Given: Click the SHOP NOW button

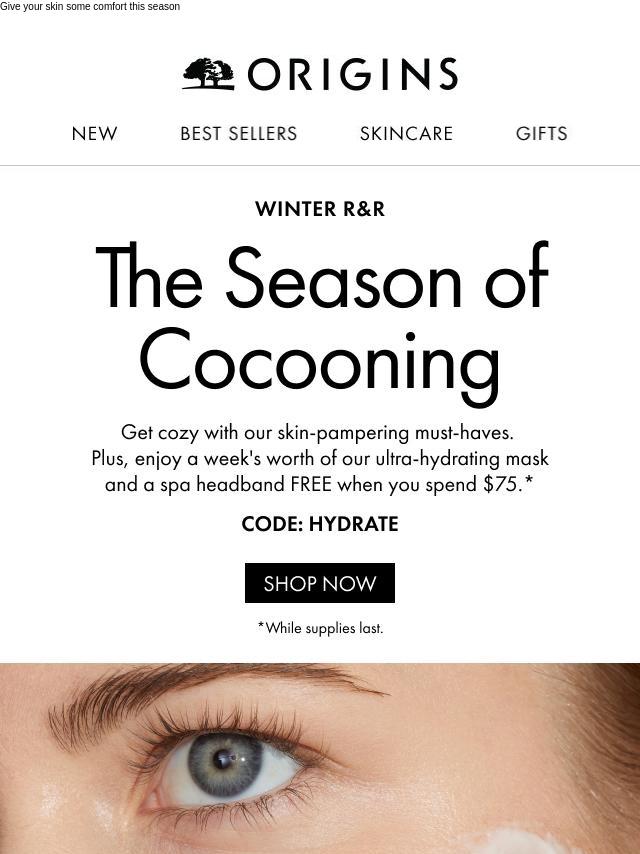Looking at the screenshot, I should click(320, 583).
